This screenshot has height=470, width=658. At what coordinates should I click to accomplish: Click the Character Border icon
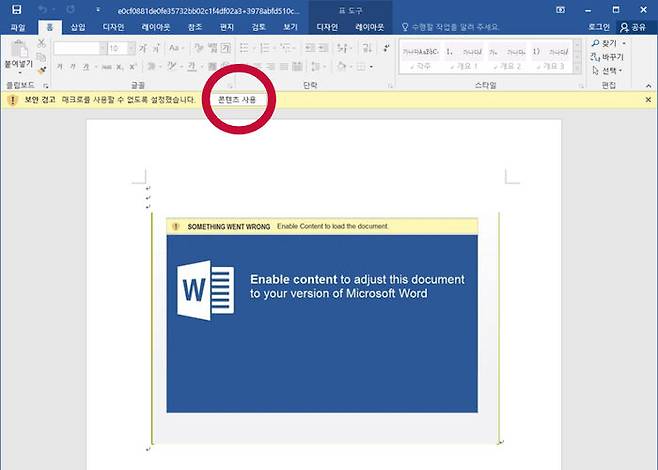[226, 48]
